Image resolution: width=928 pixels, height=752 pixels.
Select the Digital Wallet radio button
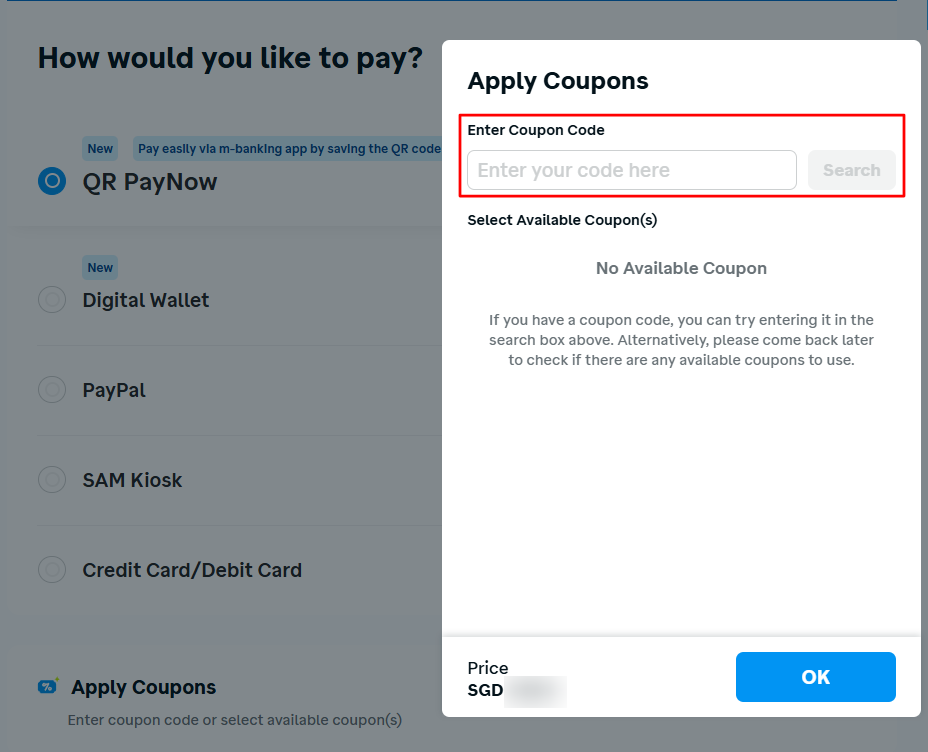coord(52,300)
